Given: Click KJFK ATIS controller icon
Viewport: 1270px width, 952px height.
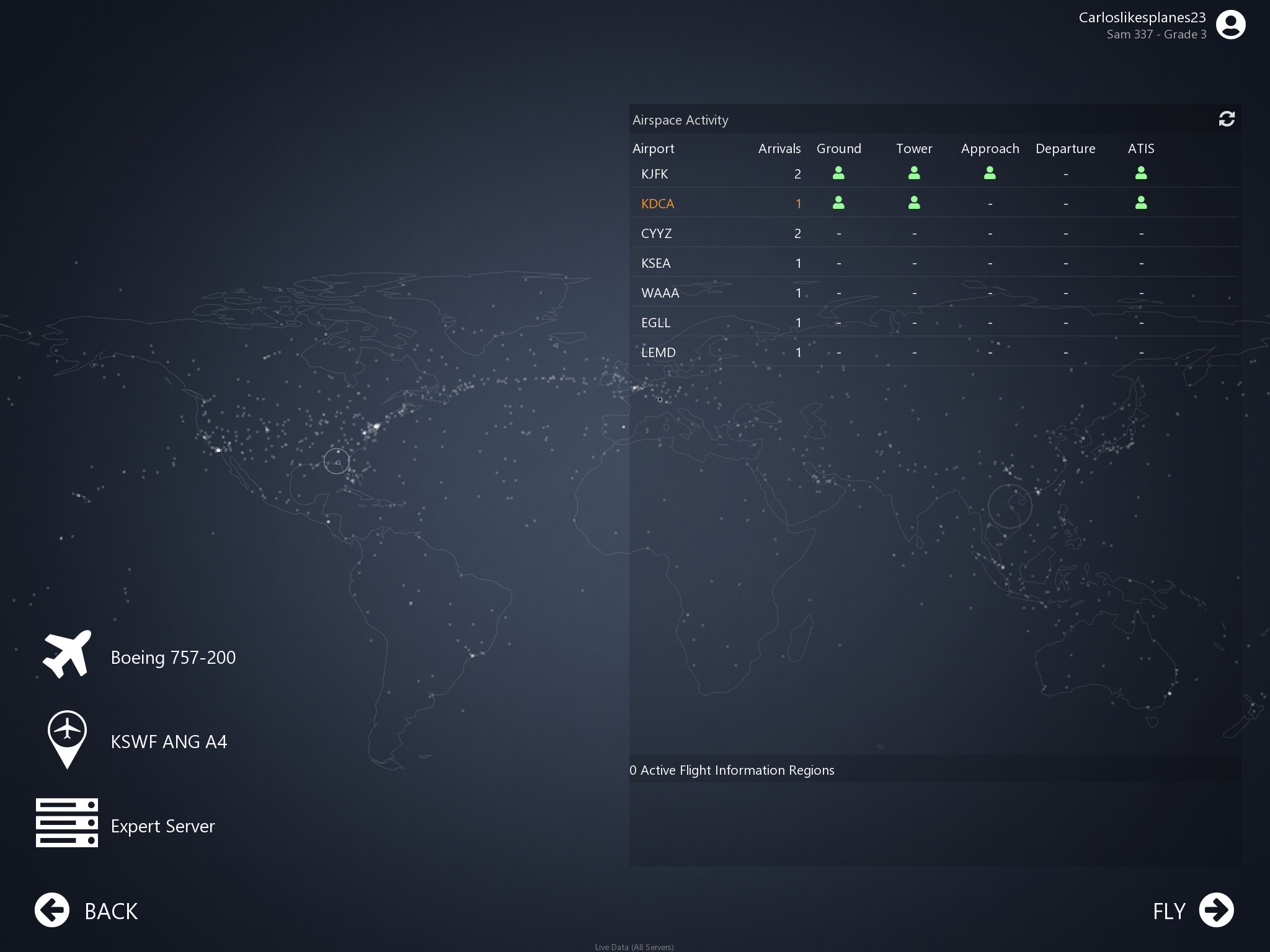Looking at the screenshot, I should pyautogui.click(x=1141, y=174).
